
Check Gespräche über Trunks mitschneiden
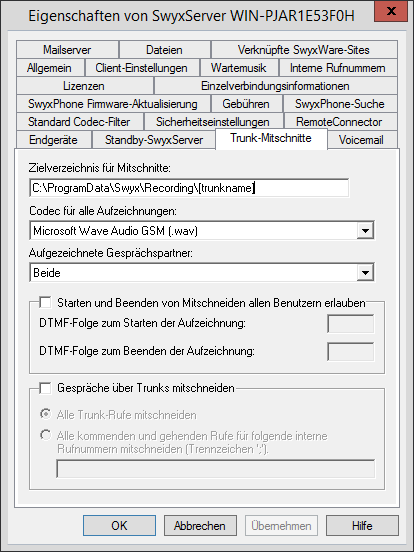click(x=45, y=388)
